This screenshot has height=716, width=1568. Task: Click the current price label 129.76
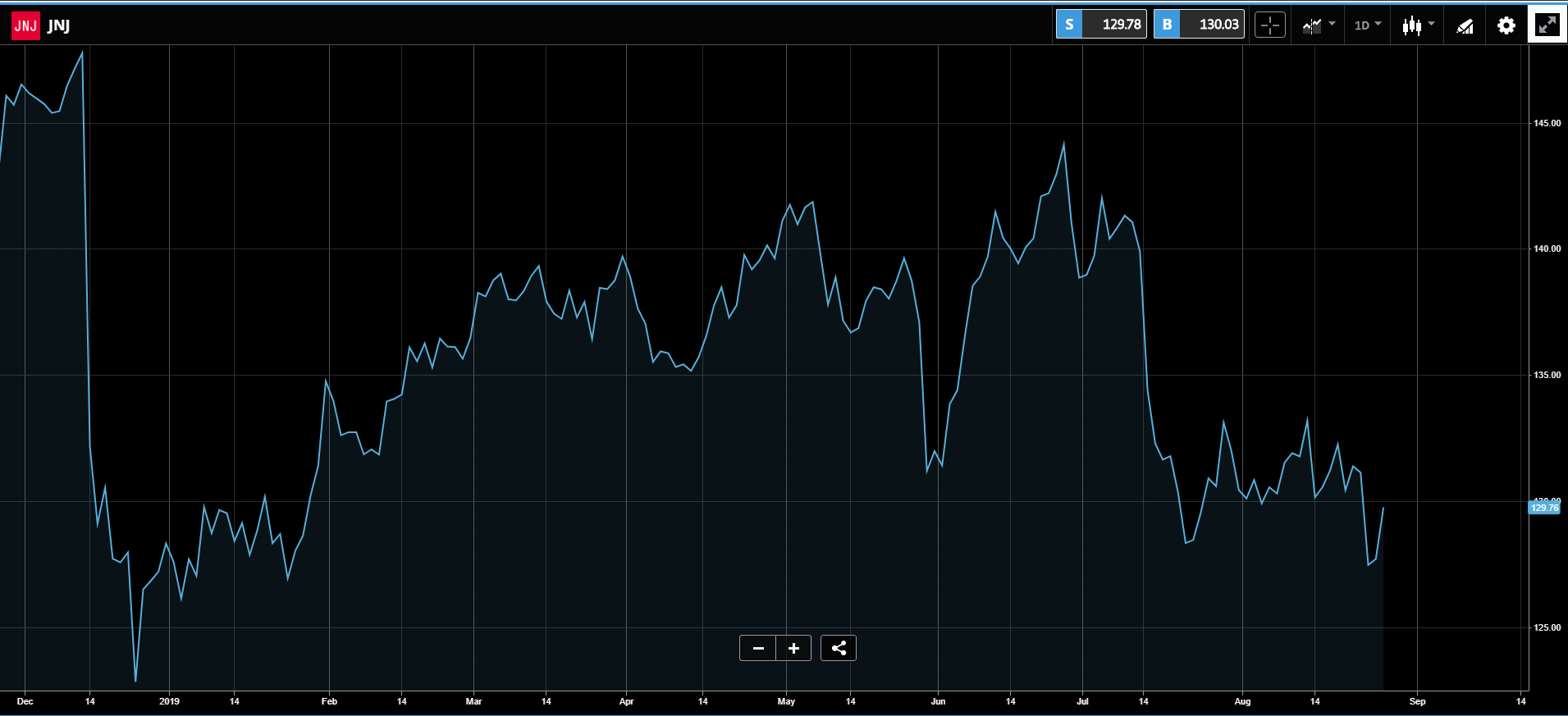point(1544,508)
